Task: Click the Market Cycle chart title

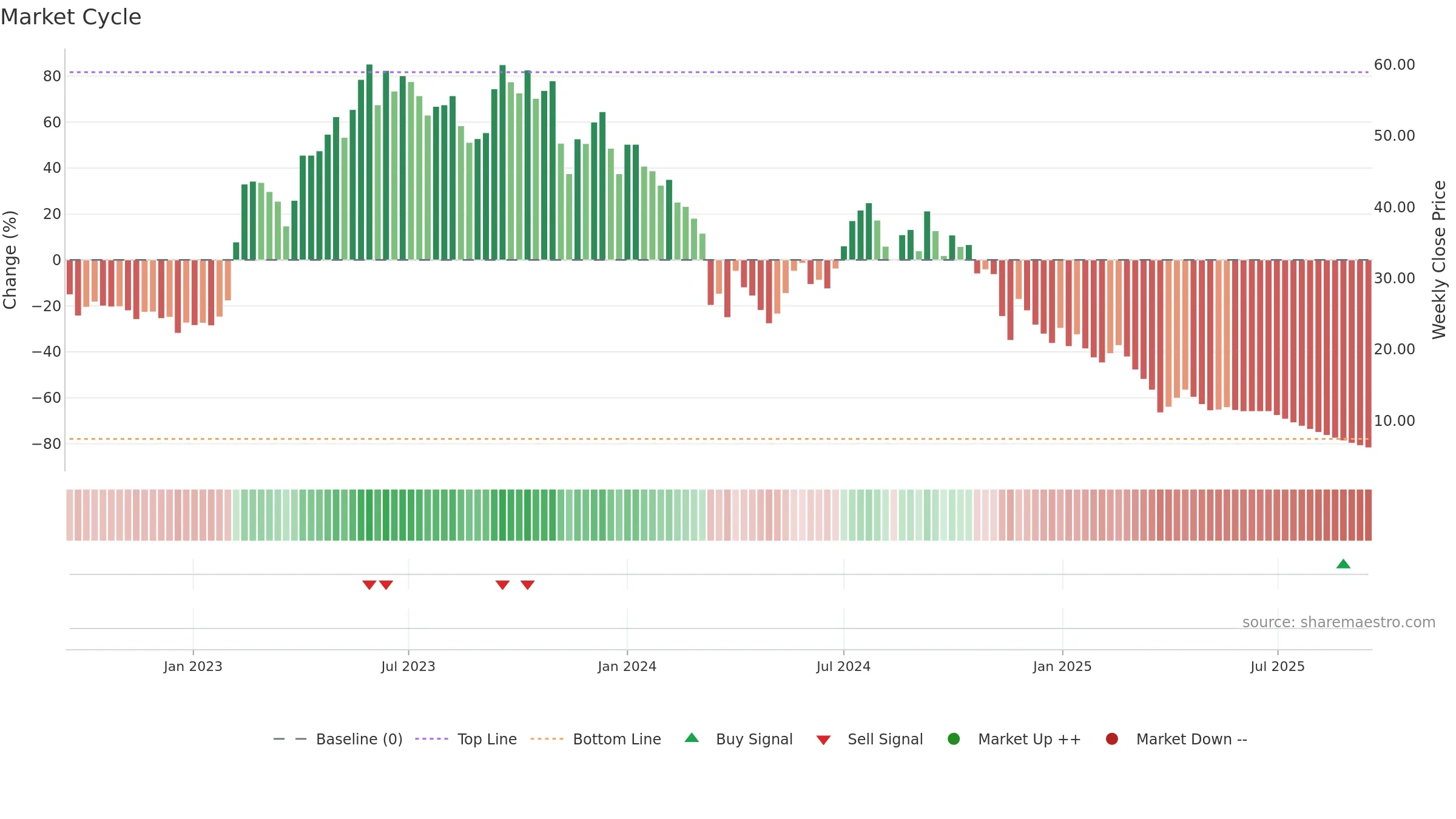Action: coord(71,17)
